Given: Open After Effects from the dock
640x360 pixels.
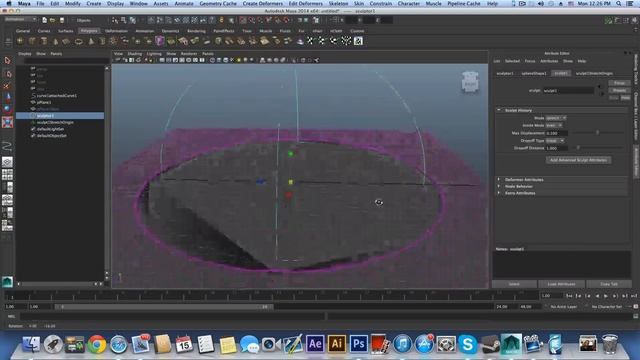Looking at the screenshot, I should [x=315, y=344].
